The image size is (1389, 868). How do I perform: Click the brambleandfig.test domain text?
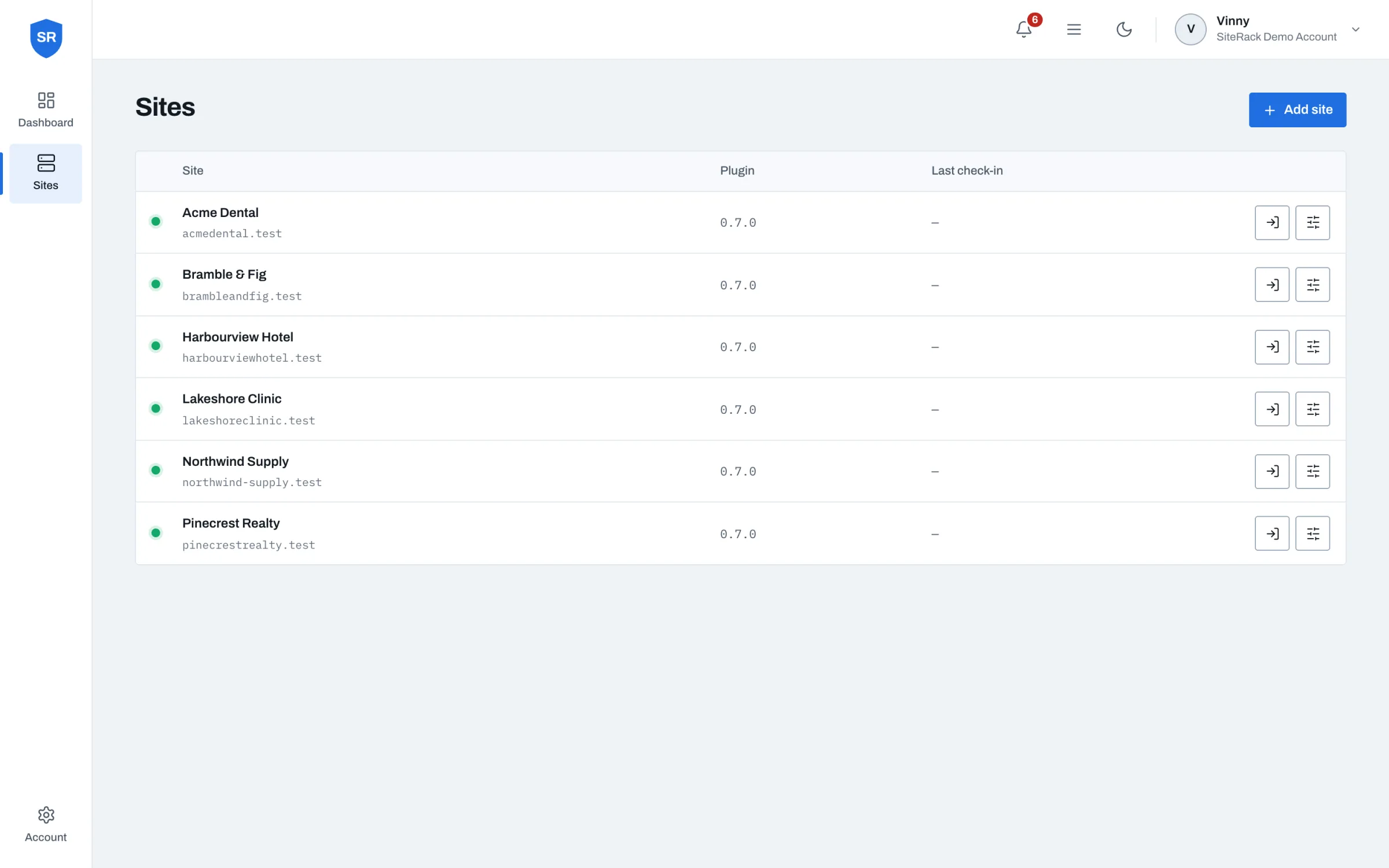[x=242, y=296]
